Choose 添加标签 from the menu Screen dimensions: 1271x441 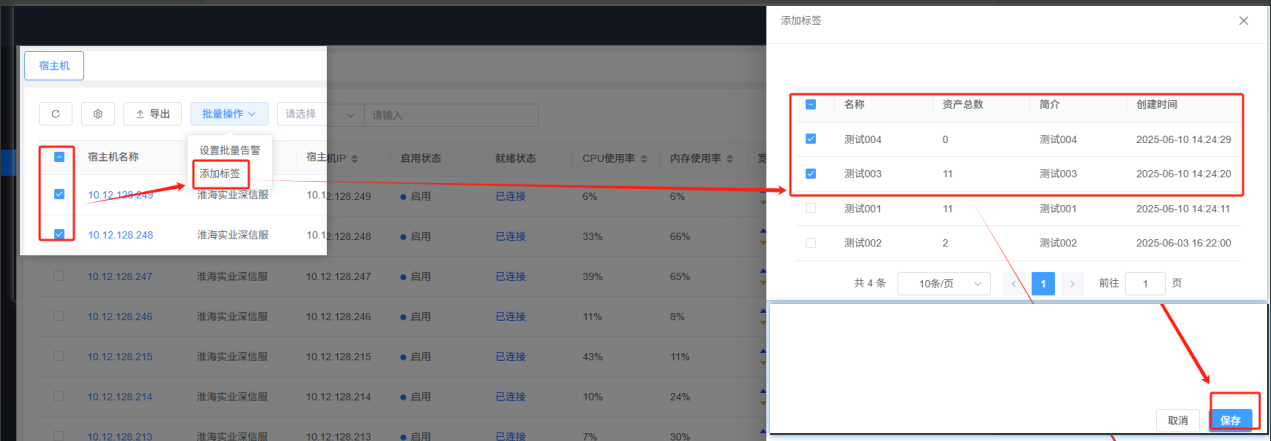(219, 173)
